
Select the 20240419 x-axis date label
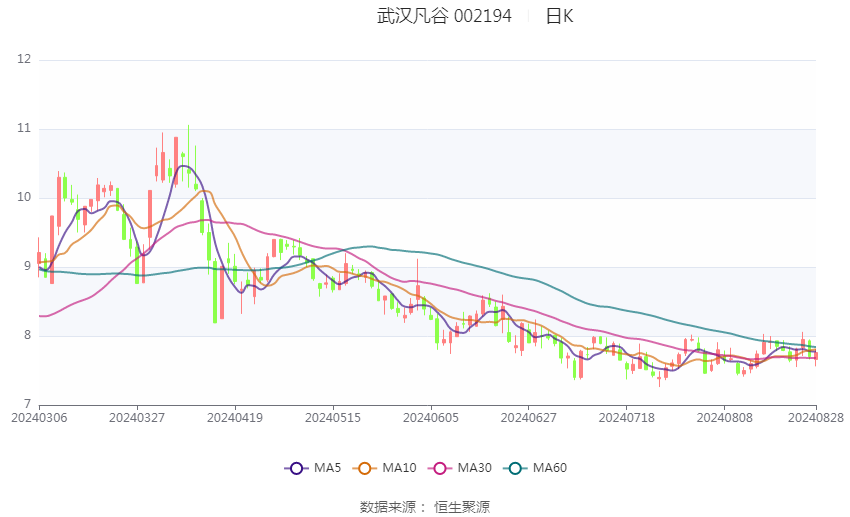(x=235, y=418)
